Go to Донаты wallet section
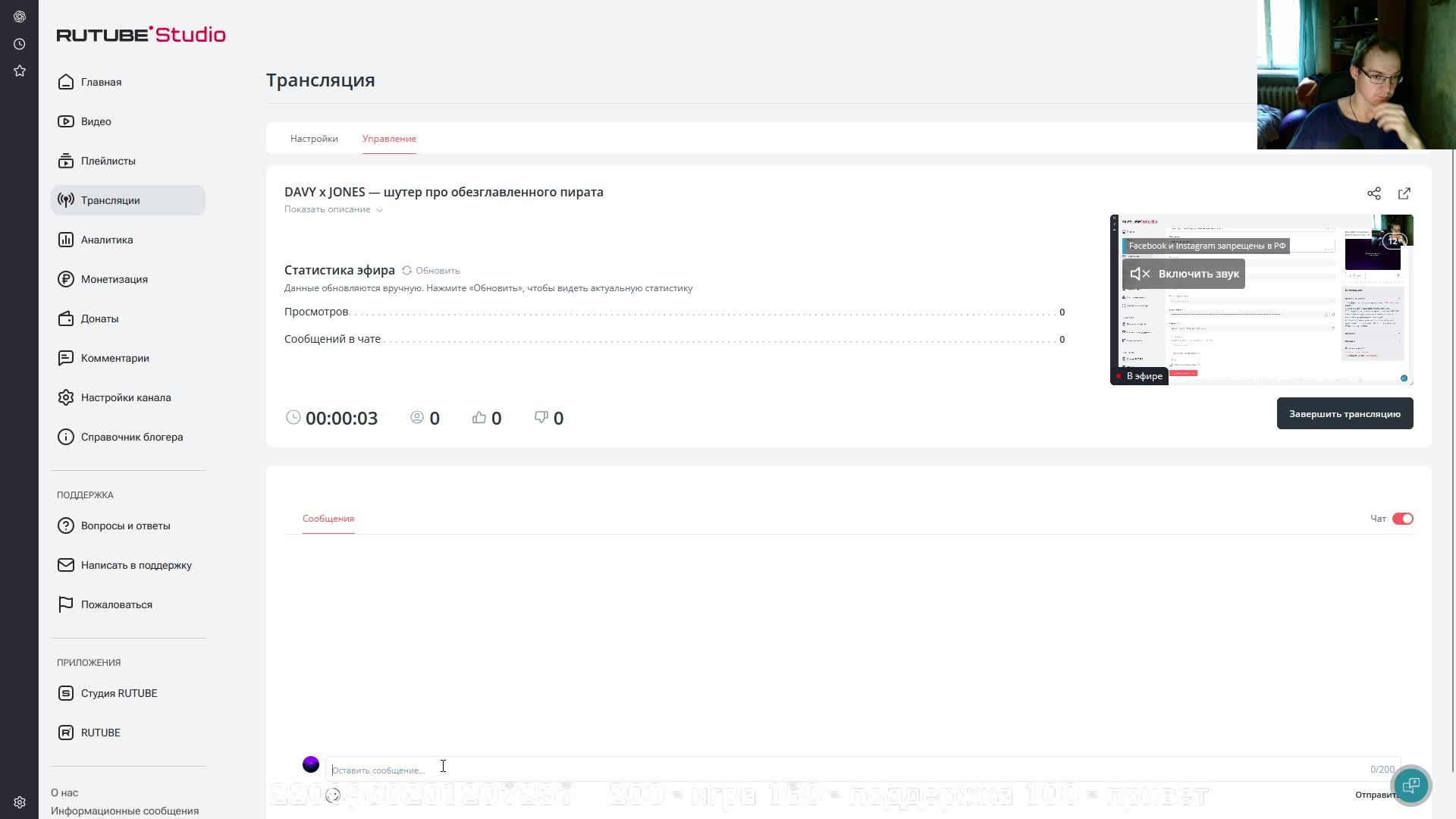The width and height of the screenshot is (1456, 819). pyautogui.click(x=99, y=318)
